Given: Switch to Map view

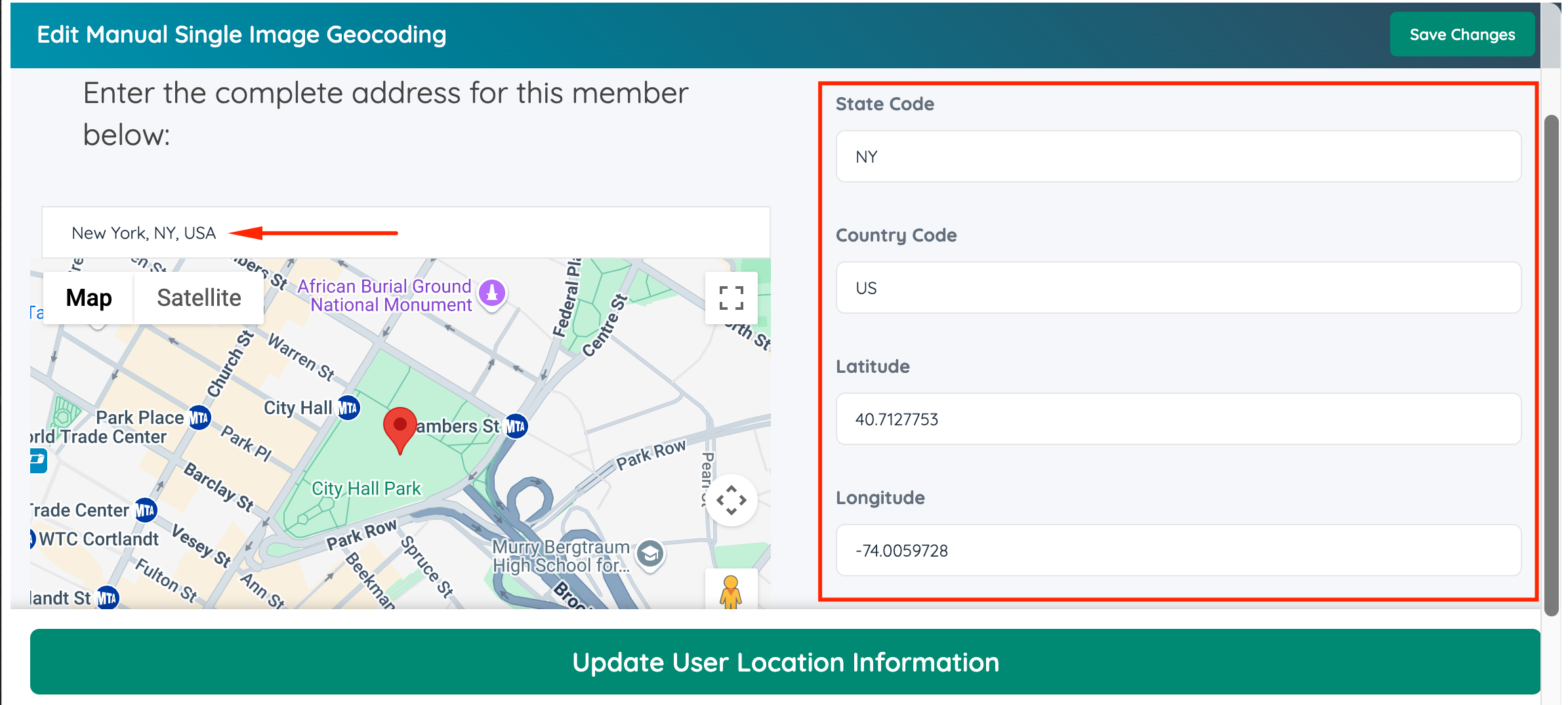Looking at the screenshot, I should pyautogui.click(x=89, y=298).
